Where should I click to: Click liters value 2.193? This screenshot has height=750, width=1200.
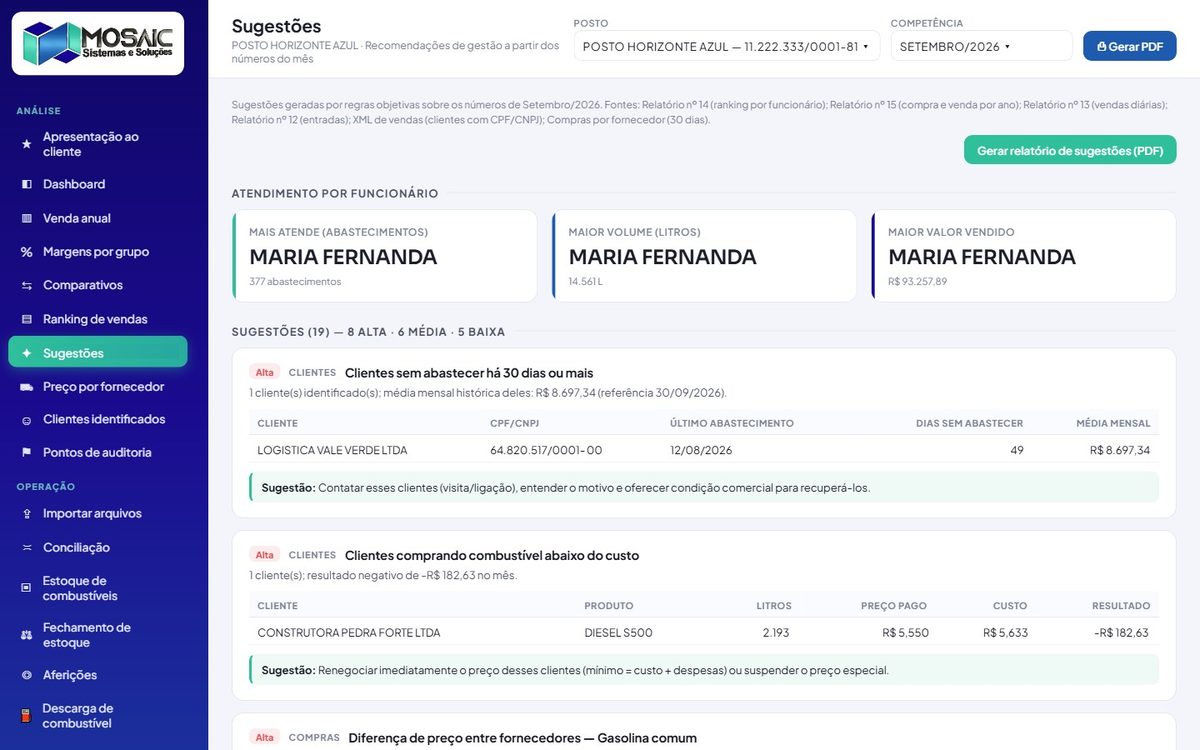tap(776, 633)
